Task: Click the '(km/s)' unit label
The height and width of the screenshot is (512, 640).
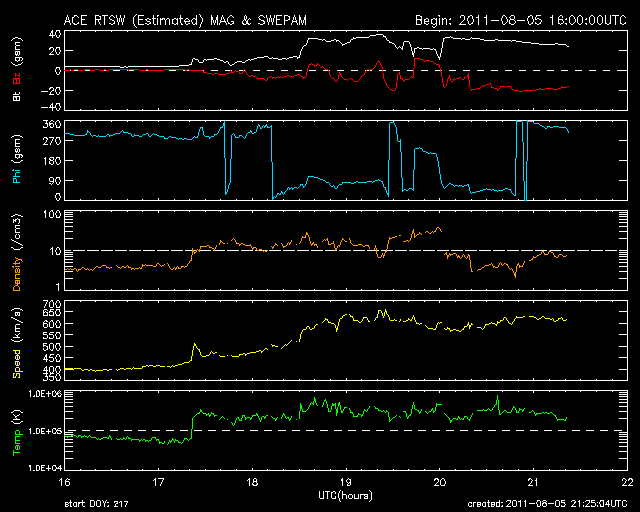Action: pyautogui.click(x=17, y=326)
